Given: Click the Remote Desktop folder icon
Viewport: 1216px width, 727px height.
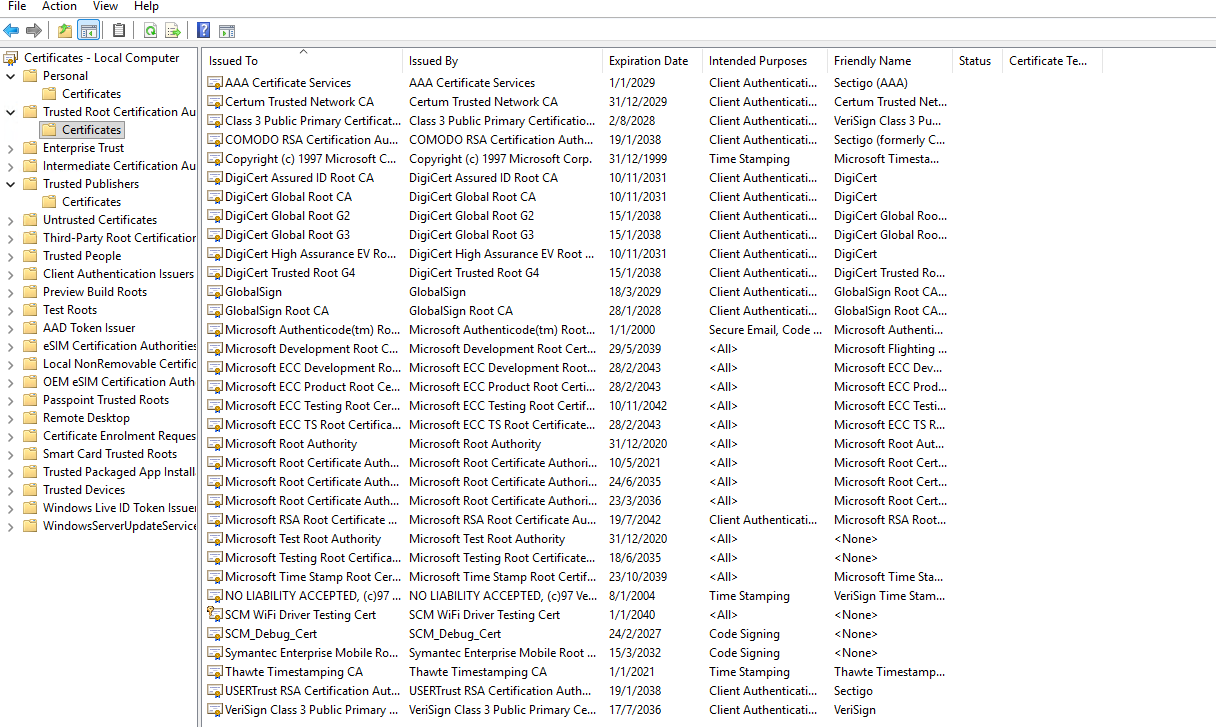Looking at the screenshot, I should (x=30, y=418).
